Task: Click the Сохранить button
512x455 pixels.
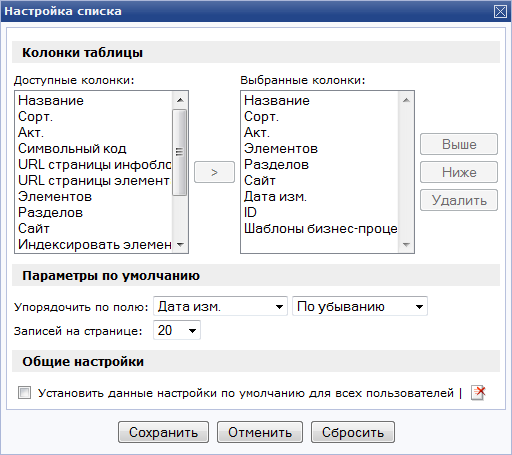Action: tap(163, 432)
